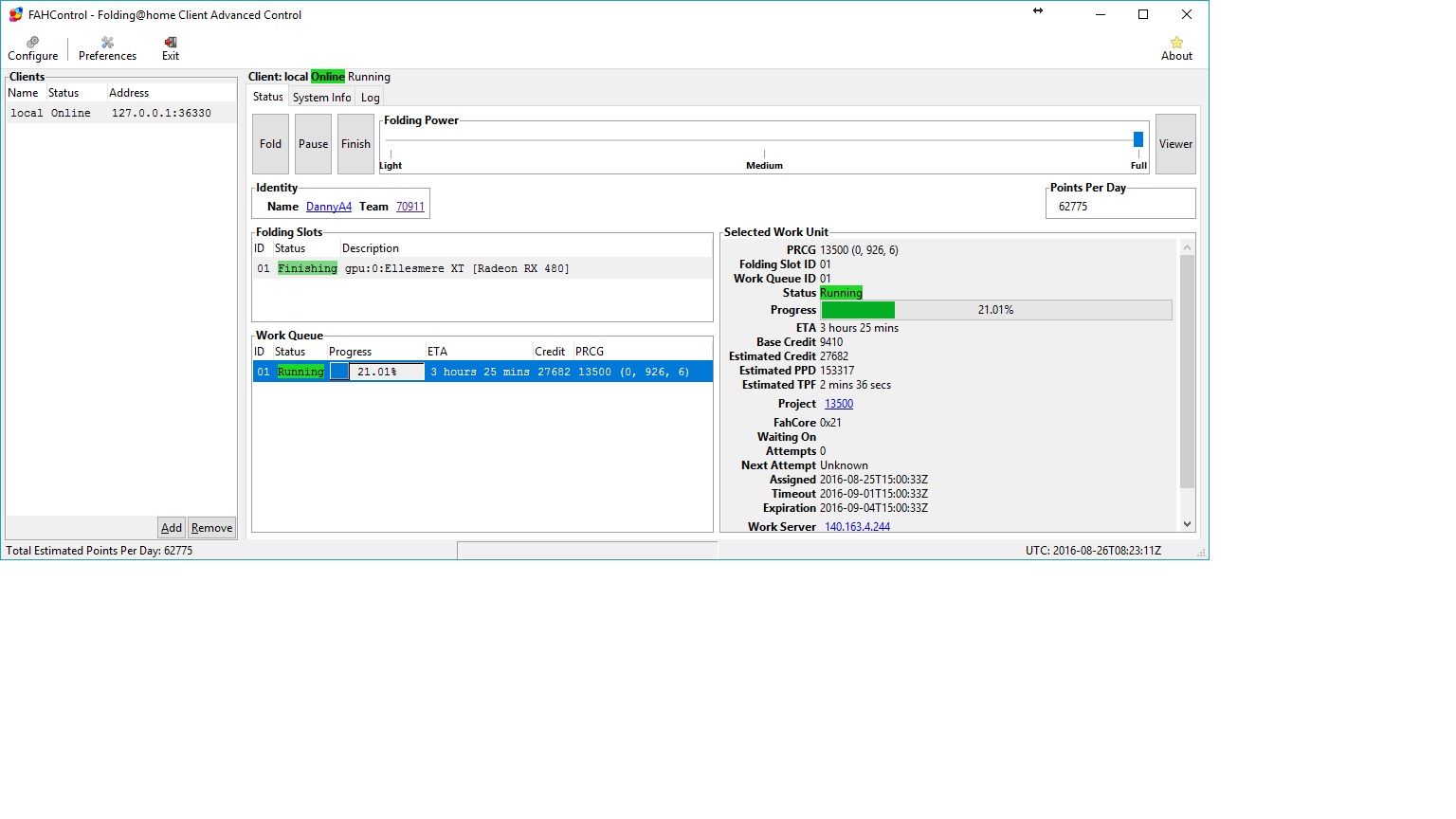Click the Estimated TPF 2 mins 36 secs

coord(855,385)
